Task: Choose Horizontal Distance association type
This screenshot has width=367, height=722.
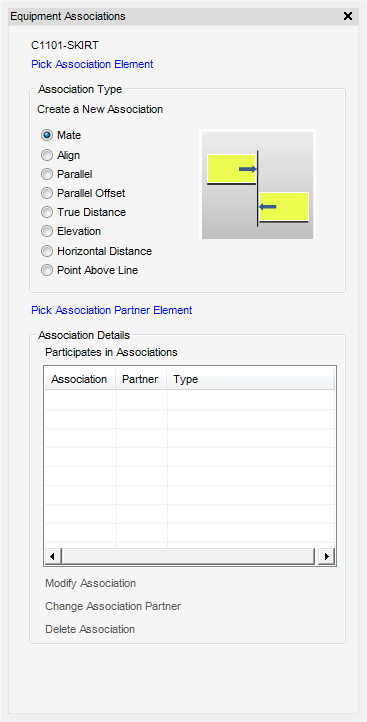Action: tap(47, 251)
